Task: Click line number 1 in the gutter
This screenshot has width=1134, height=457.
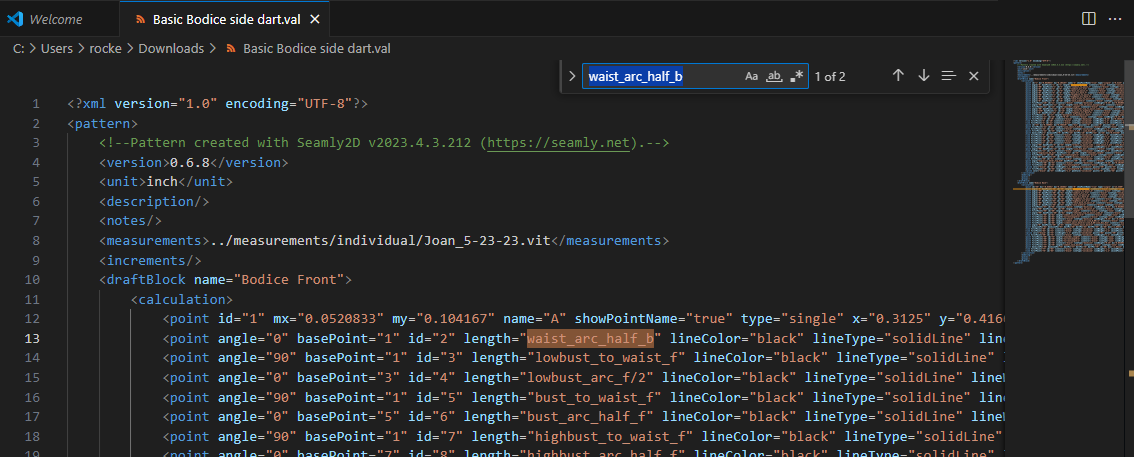Action: 36,103
